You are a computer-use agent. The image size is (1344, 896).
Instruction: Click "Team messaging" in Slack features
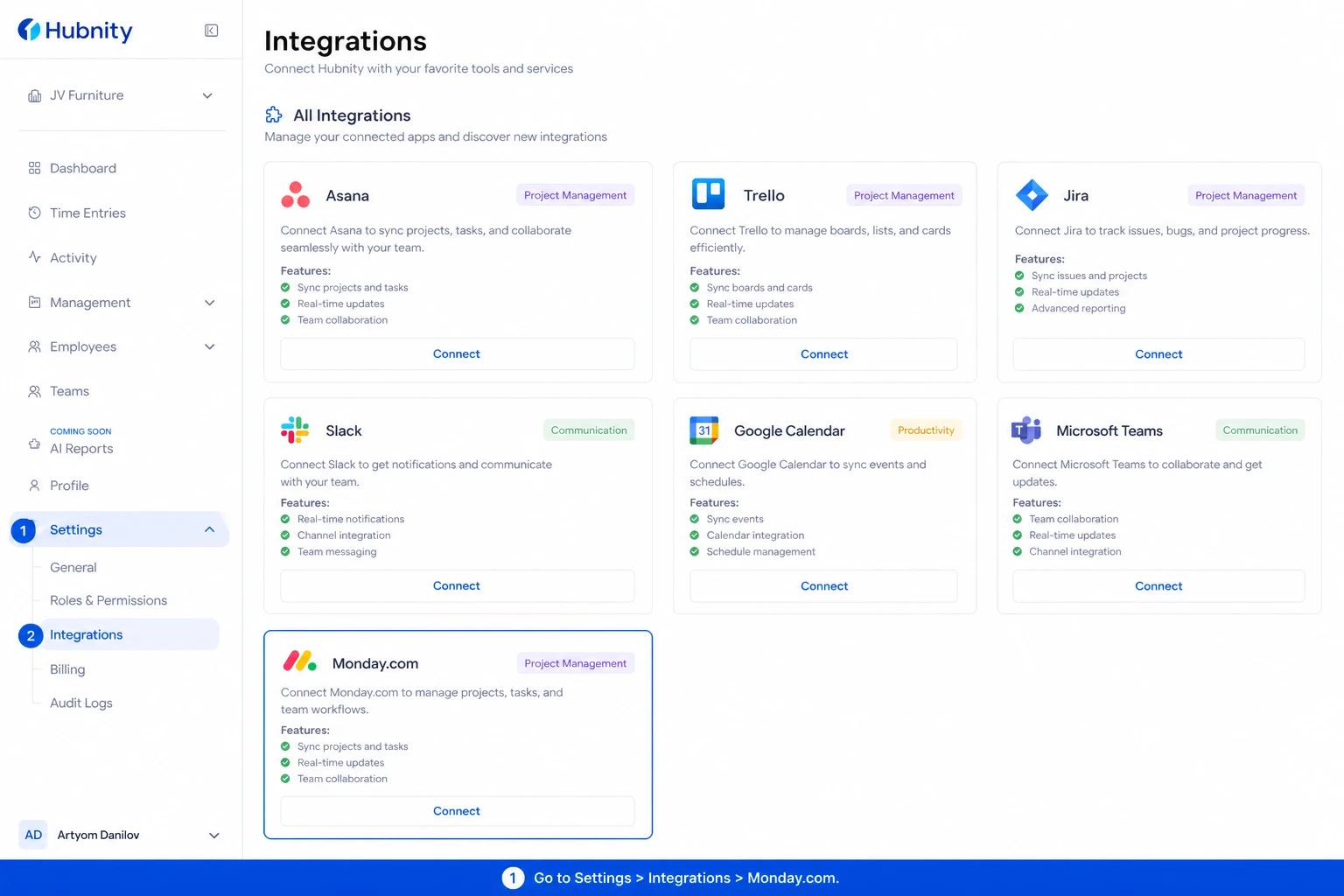point(337,551)
